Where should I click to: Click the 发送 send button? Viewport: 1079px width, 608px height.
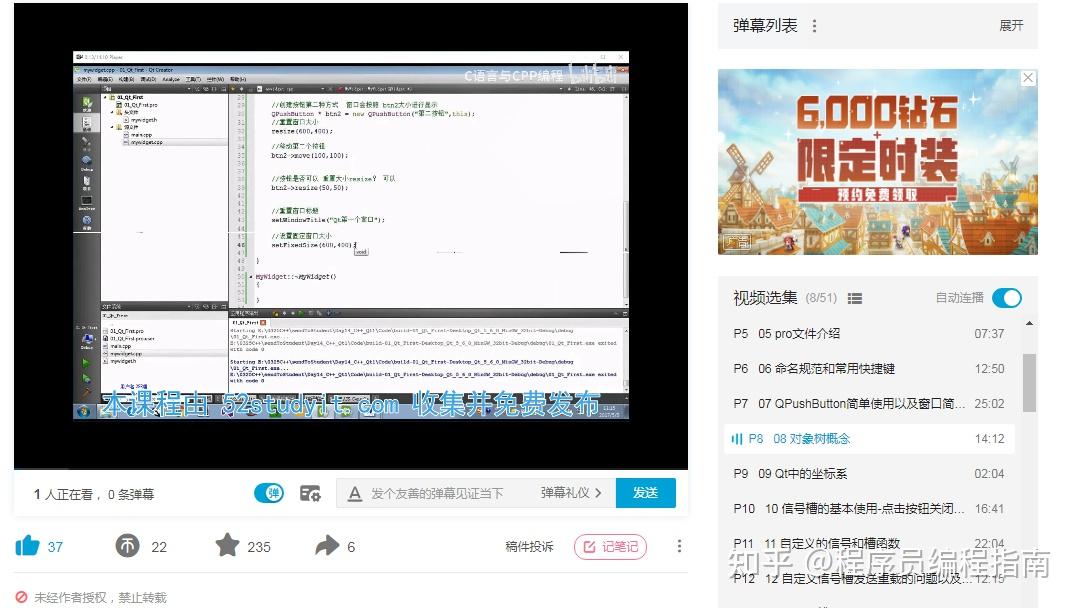coord(646,492)
